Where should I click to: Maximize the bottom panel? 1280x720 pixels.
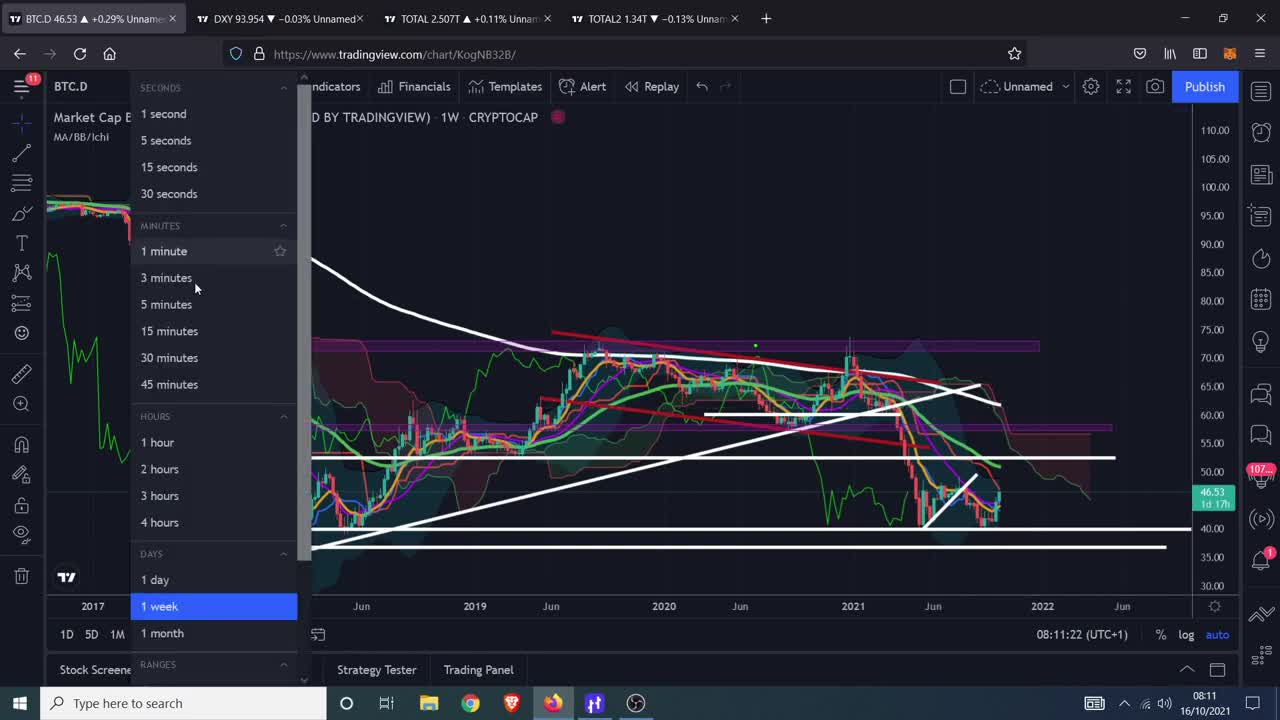[1217, 670]
